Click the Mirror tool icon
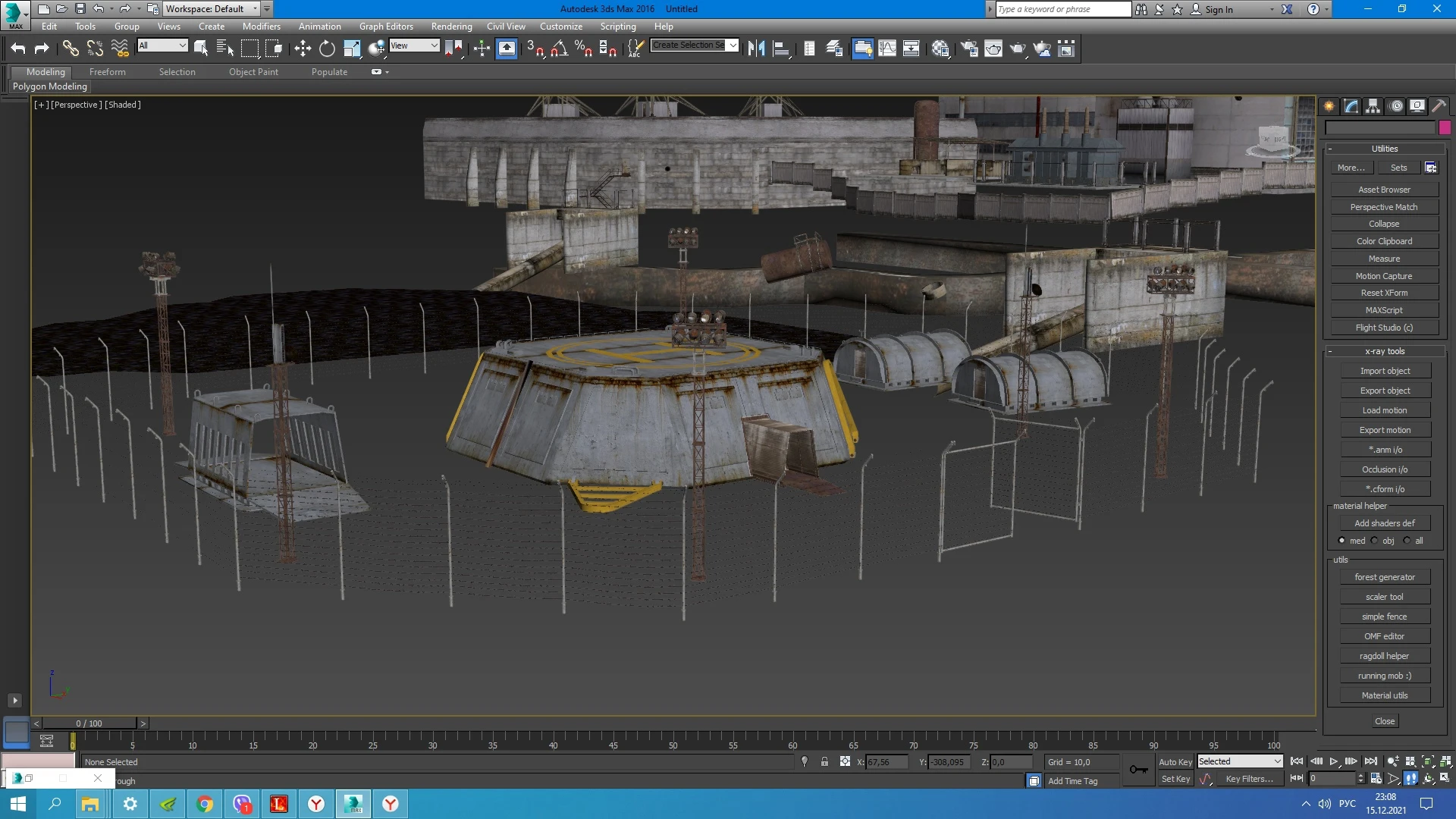1456x819 pixels. point(756,49)
